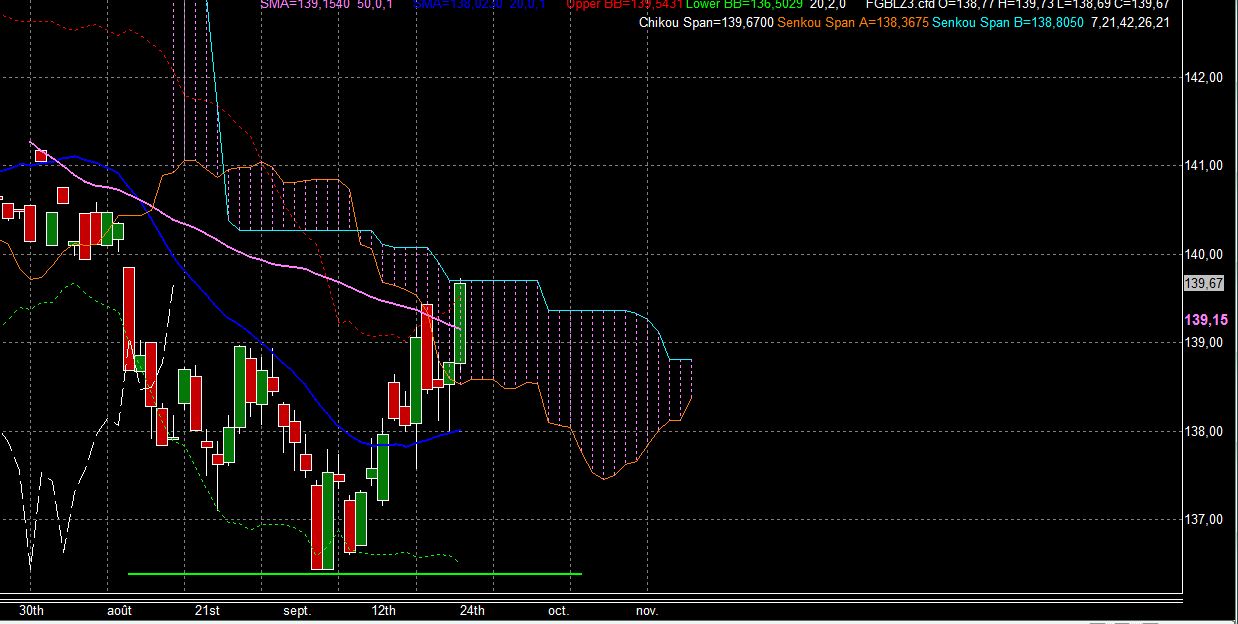Image resolution: width=1238 pixels, height=624 pixels.
Task: Select the latest tall green candle
Action: [x=461, y=323]
